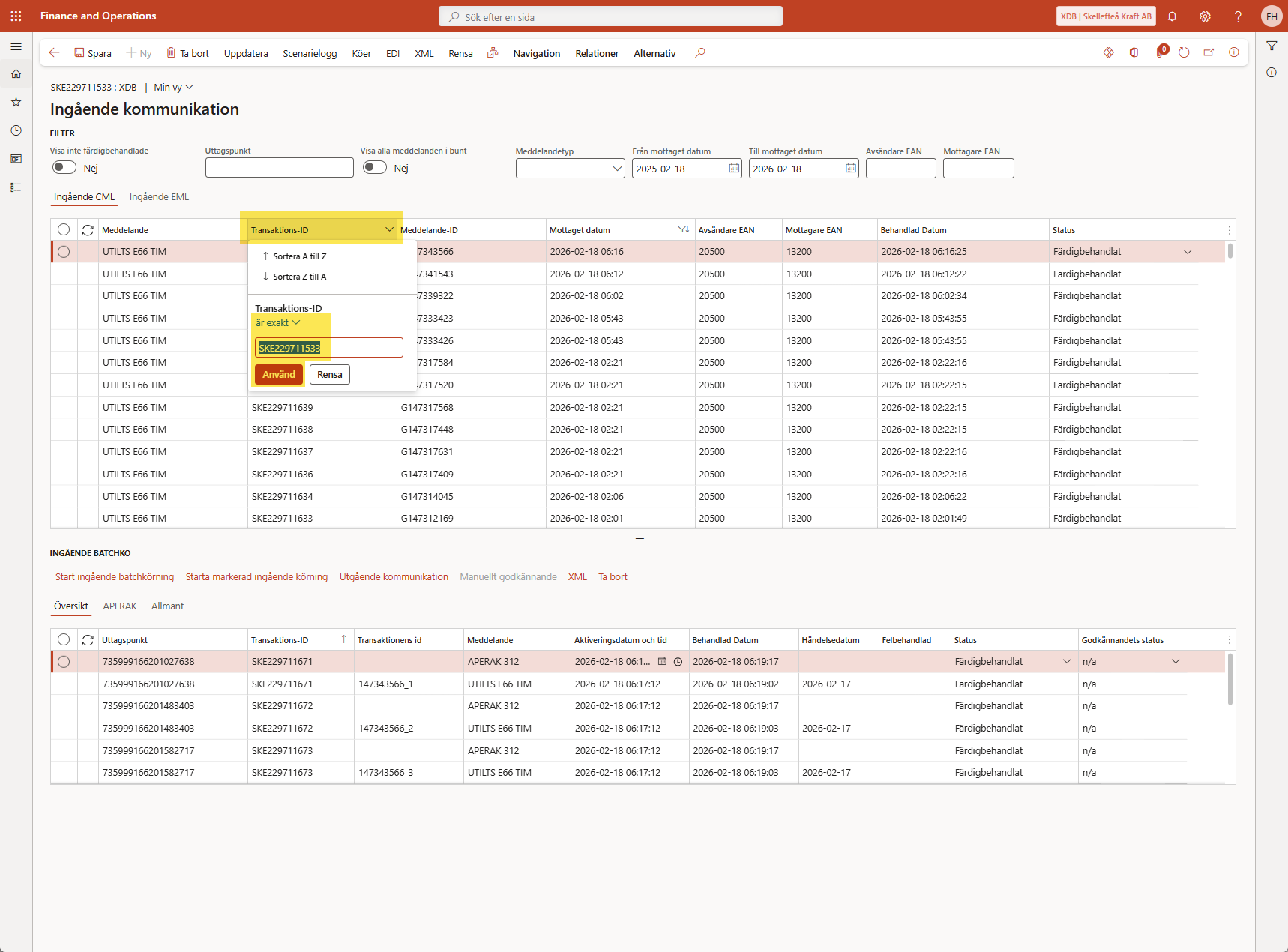The width and height of the screenshot is (1288, 952).
Task: Switch to the Ingående EML tab
Action: 159,197
